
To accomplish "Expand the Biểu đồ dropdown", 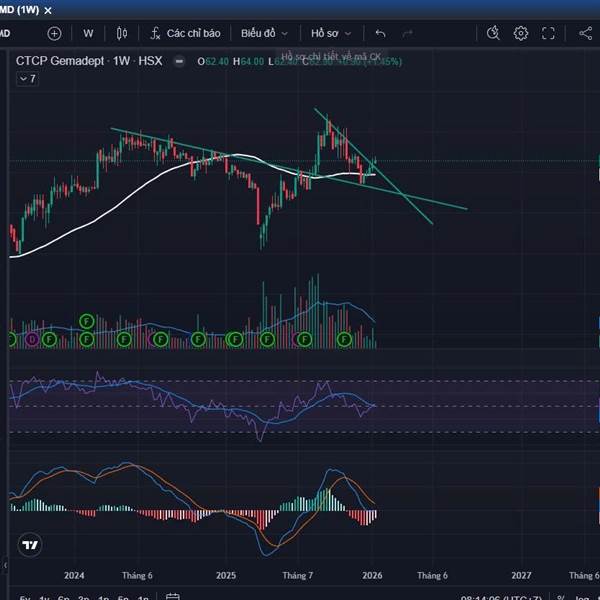I will 264,34.
